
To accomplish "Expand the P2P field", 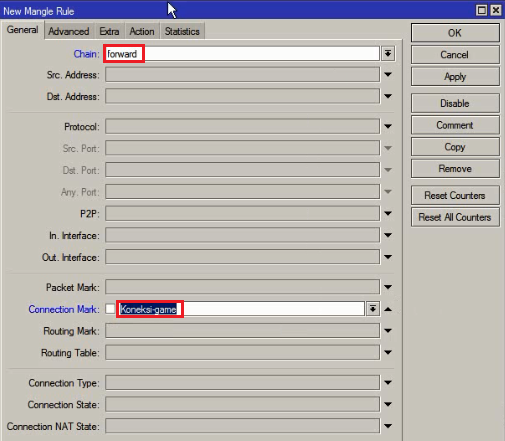I will pos(388,213).
